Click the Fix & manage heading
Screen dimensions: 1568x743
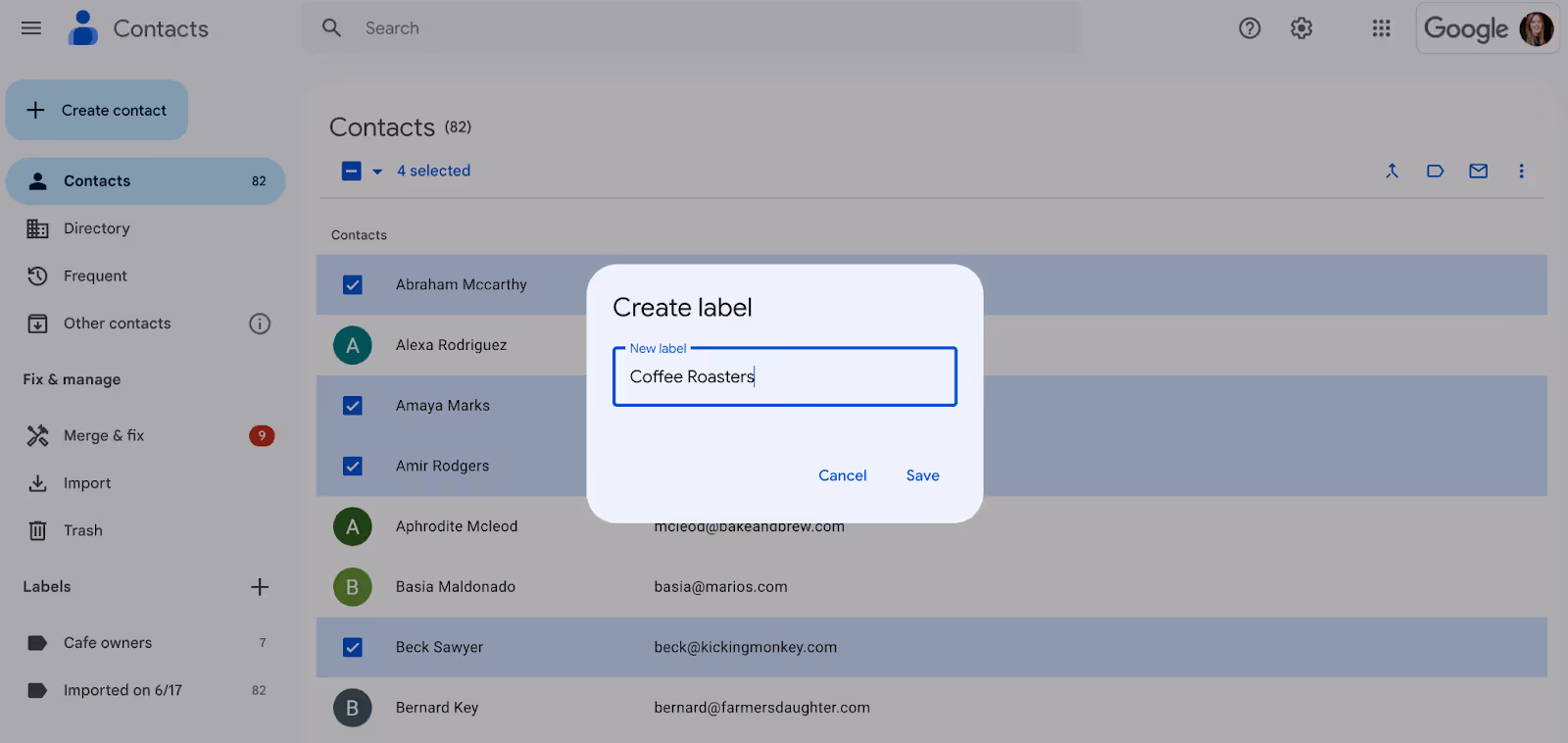coord(72,380)
